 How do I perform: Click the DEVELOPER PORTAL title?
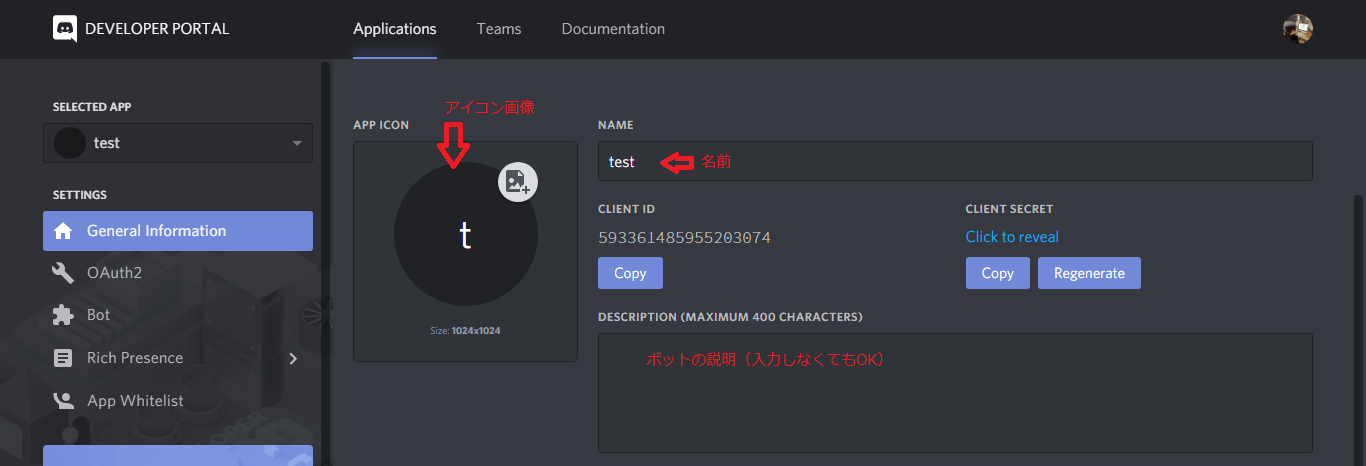157,29
